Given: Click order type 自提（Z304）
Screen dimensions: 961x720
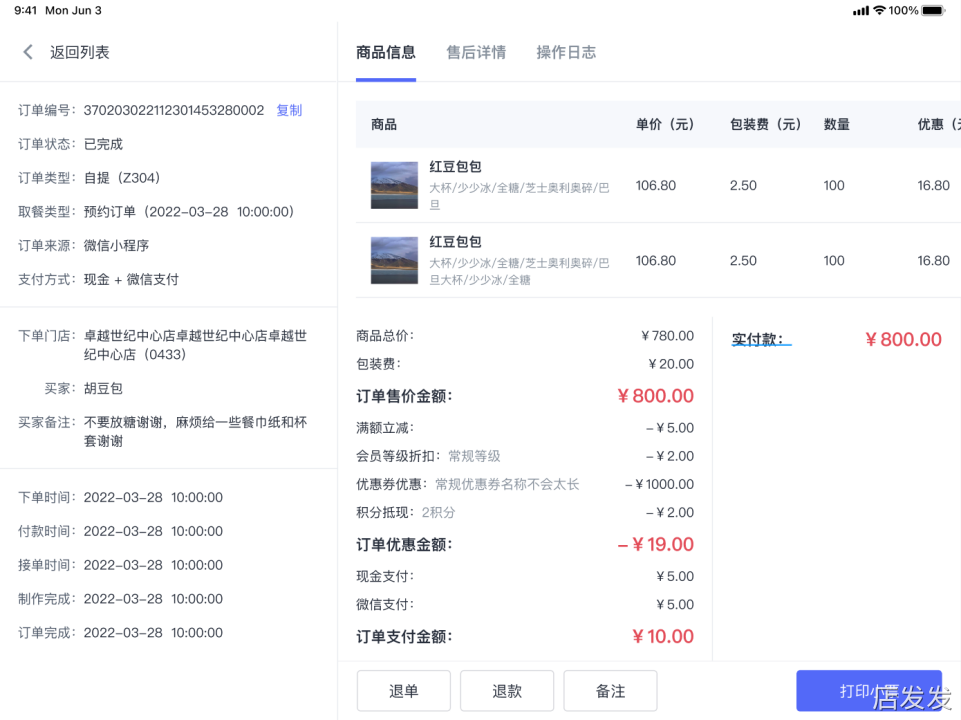Looking at the screenshot, I should 122,178.
